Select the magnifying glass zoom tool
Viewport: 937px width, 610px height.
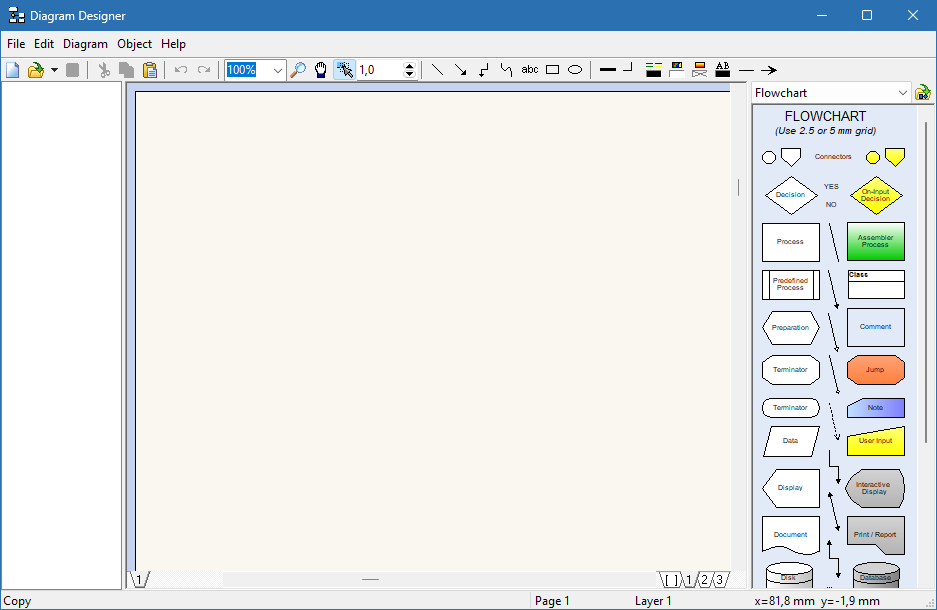pyautogui.click(x=297, y=70)
